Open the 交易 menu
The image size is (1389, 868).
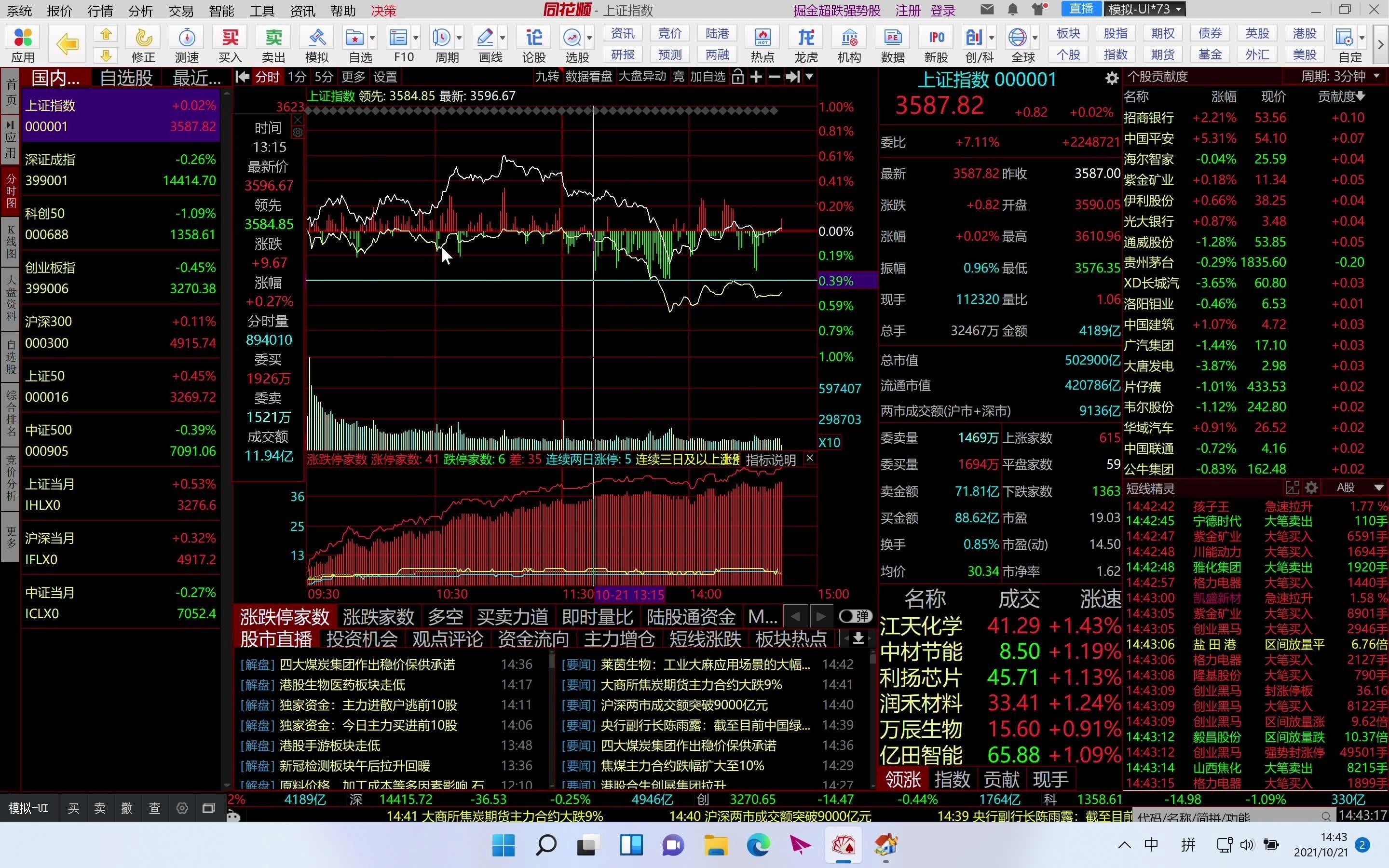click(181, 11)
